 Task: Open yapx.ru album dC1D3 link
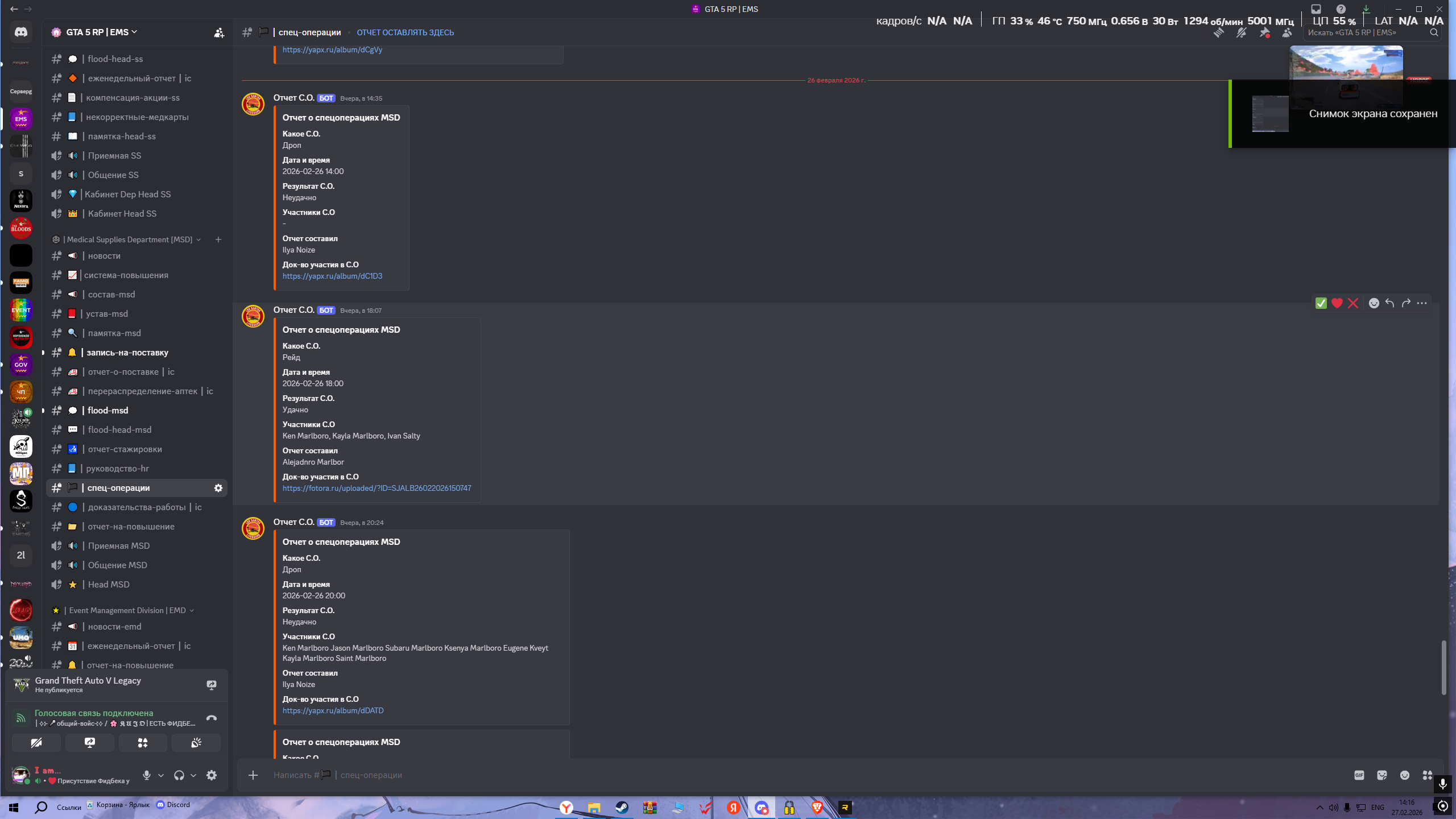coord(332,276)
